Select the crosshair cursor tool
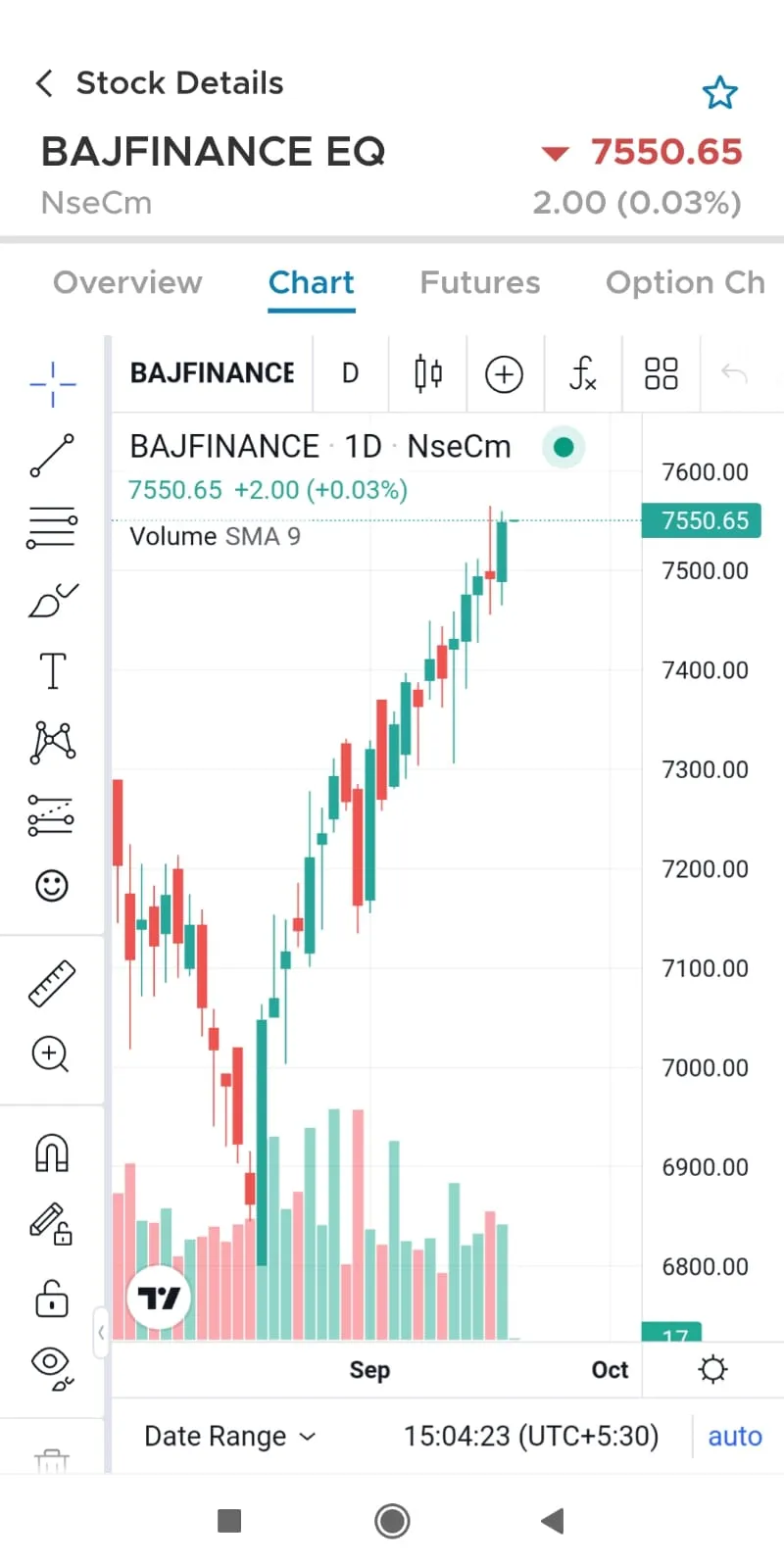Viewport: 784px width, 1568px height. (x=52, y=383)
